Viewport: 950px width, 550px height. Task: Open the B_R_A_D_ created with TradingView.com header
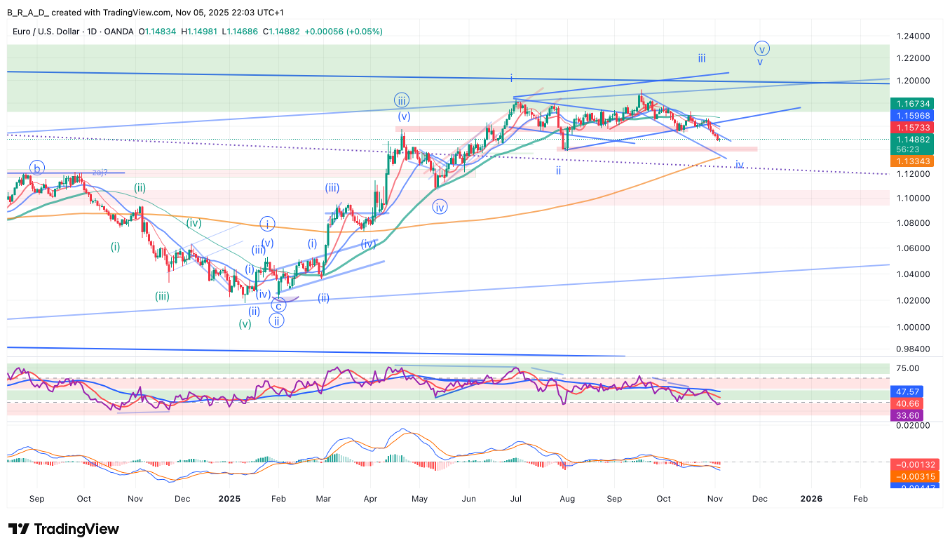(108, 11)
